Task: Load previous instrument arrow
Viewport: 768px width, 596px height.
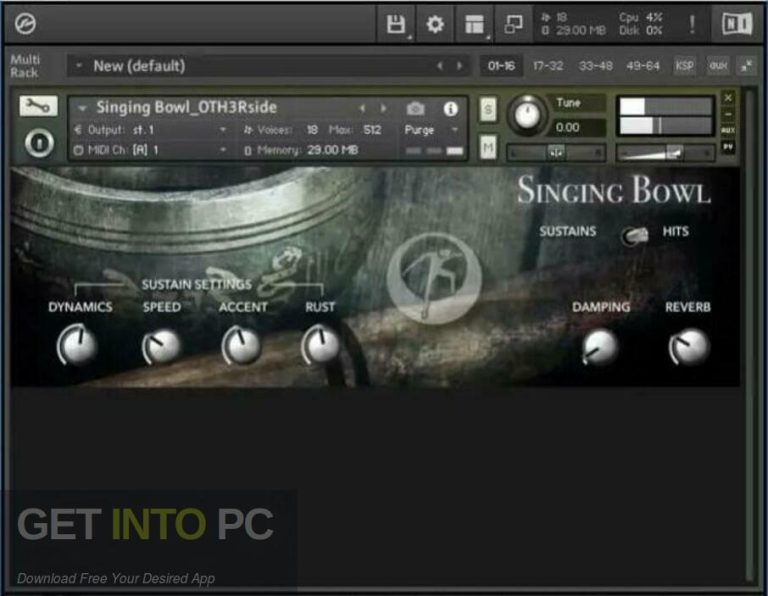Action: point(362,108)
